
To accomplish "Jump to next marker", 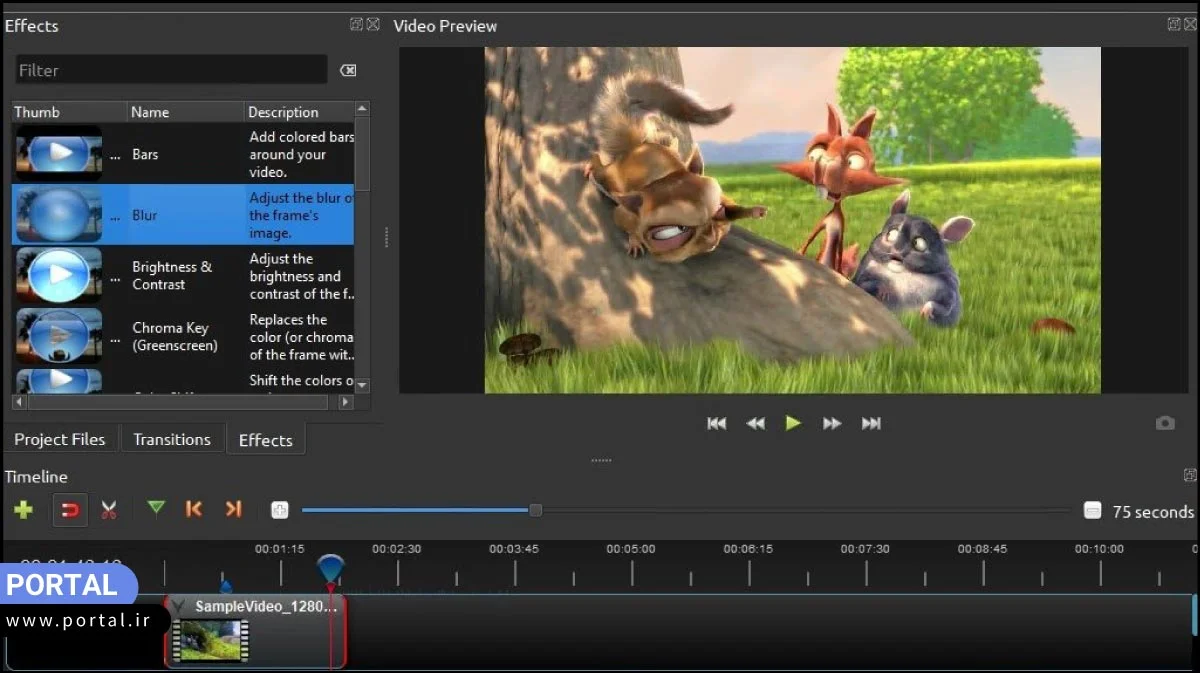I will pyautogui.click(x=233, y=509).
